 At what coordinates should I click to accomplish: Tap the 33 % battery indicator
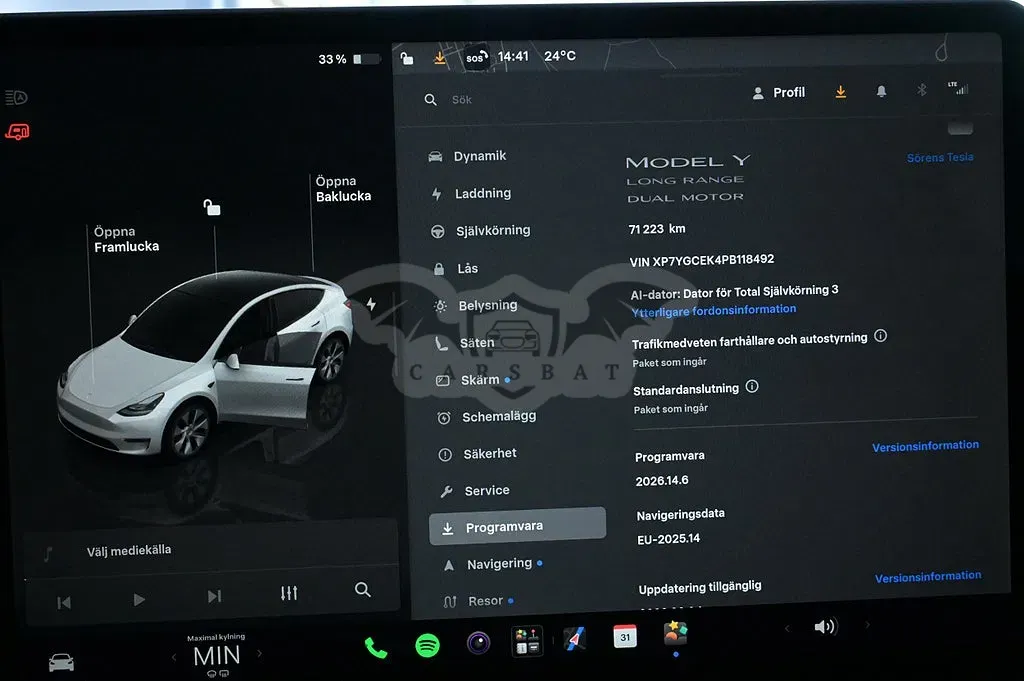349,59
